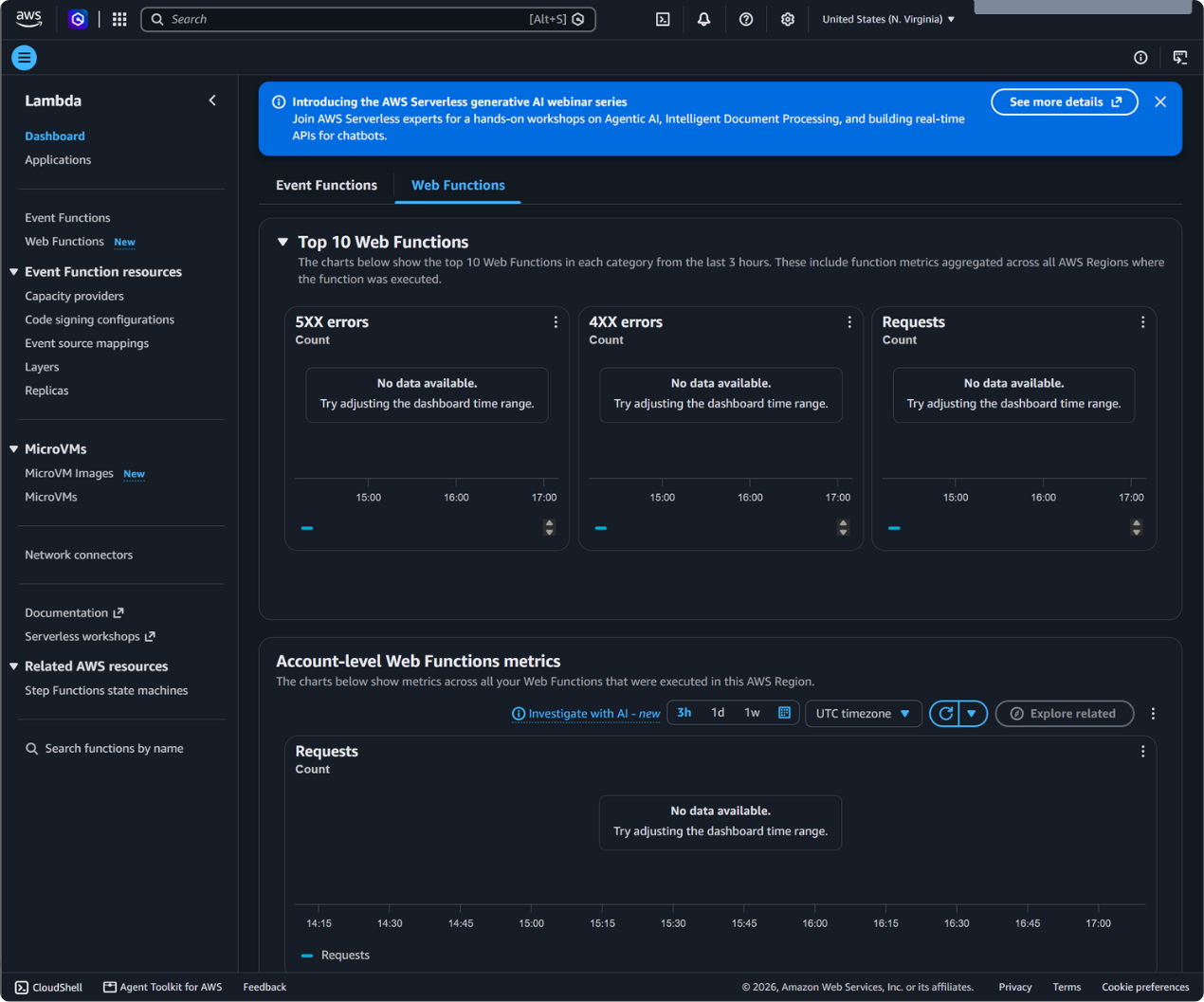Open Event source mappings

(x=86, y=343)
